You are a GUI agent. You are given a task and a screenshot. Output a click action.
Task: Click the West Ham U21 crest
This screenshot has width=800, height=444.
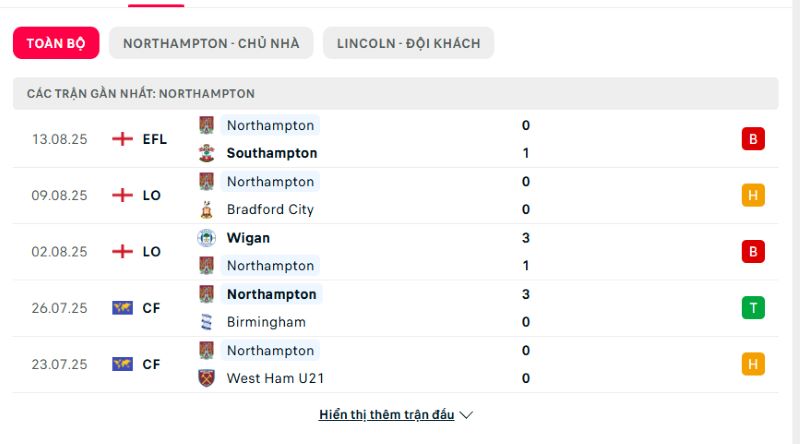pos(206,378)
